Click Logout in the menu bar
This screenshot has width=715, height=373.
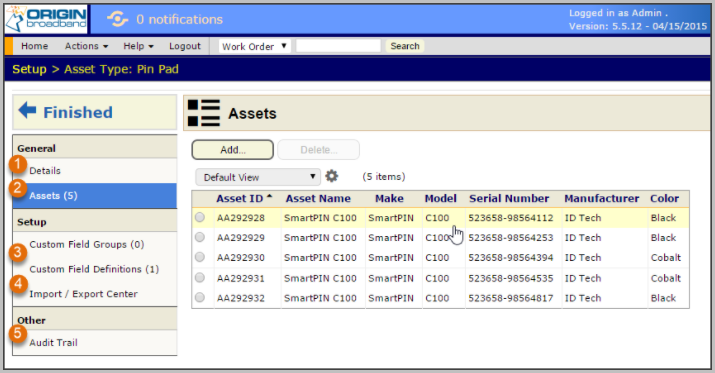coord(185,46)
